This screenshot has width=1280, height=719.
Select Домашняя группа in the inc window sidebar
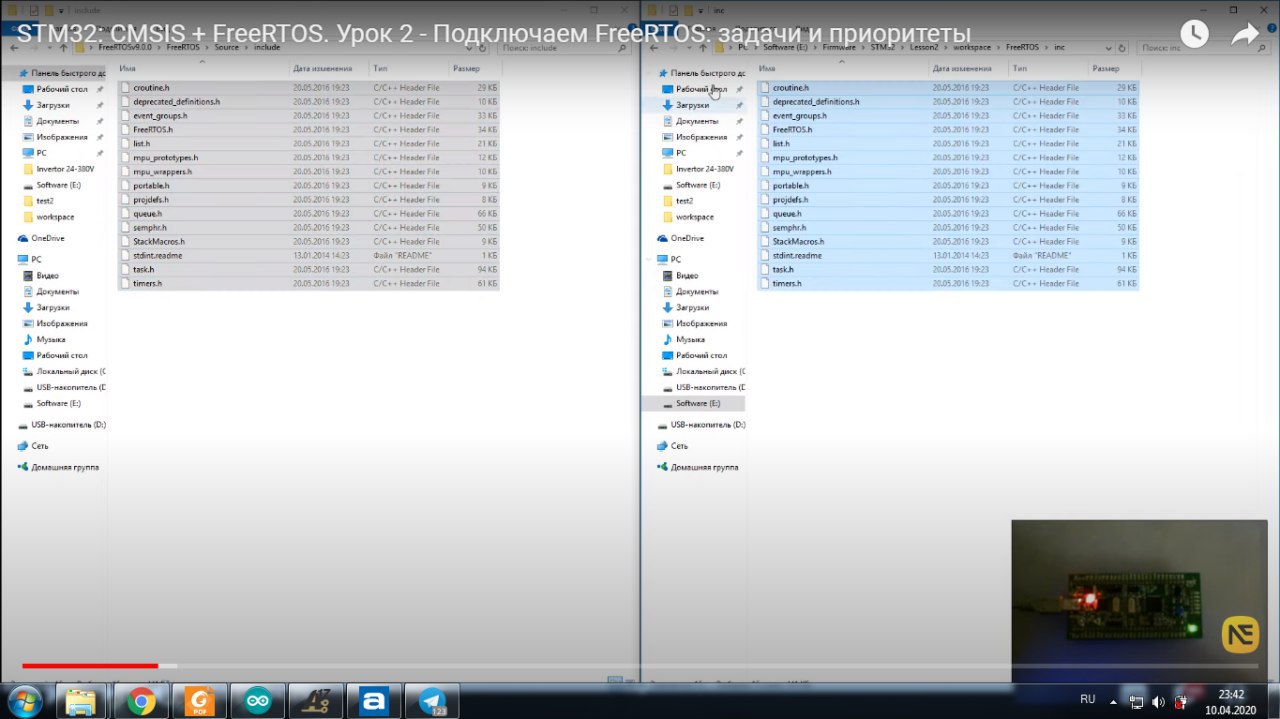704,467
